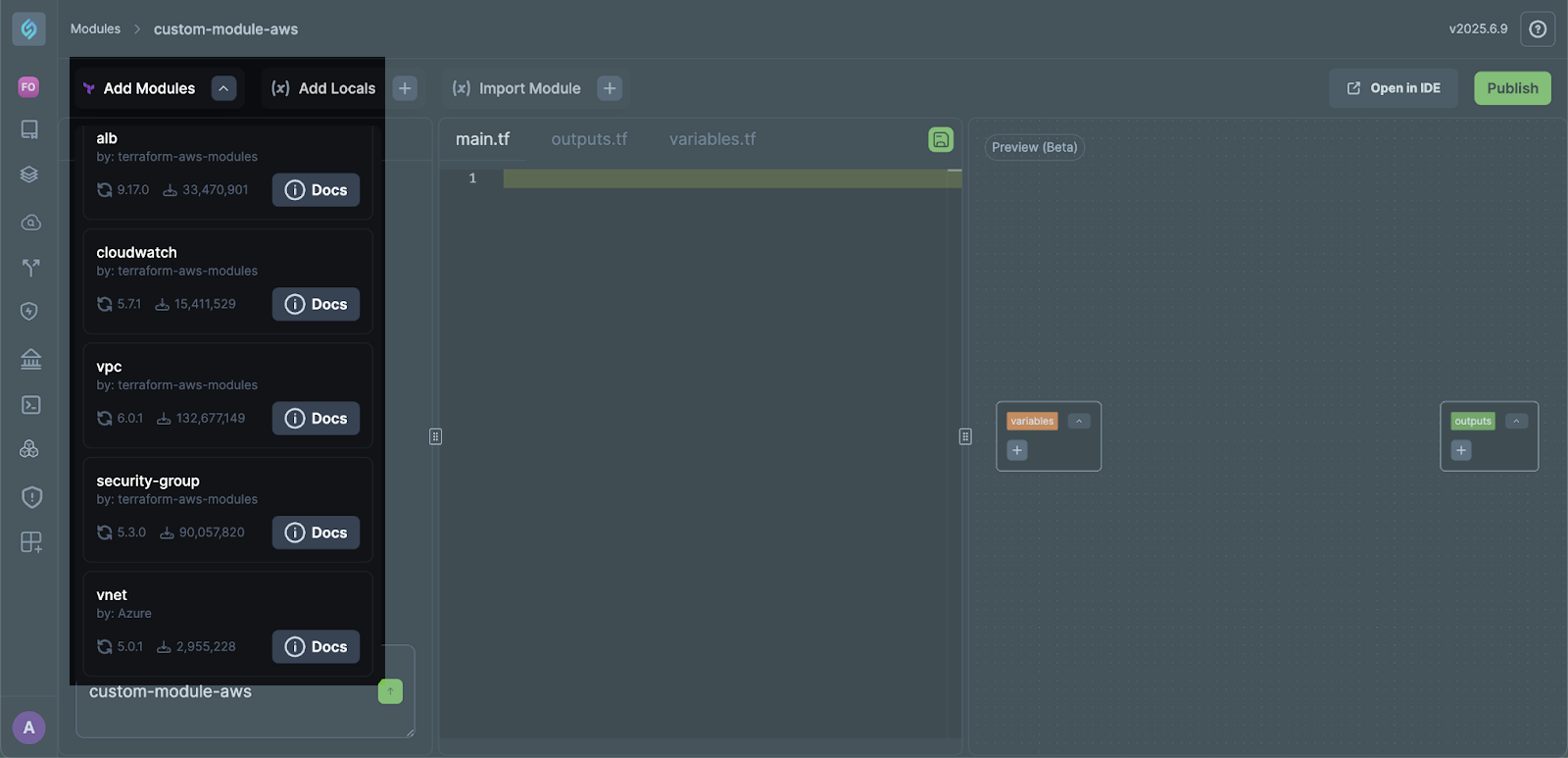
Task: Publish the module
Action: (x=1512, y=88)
